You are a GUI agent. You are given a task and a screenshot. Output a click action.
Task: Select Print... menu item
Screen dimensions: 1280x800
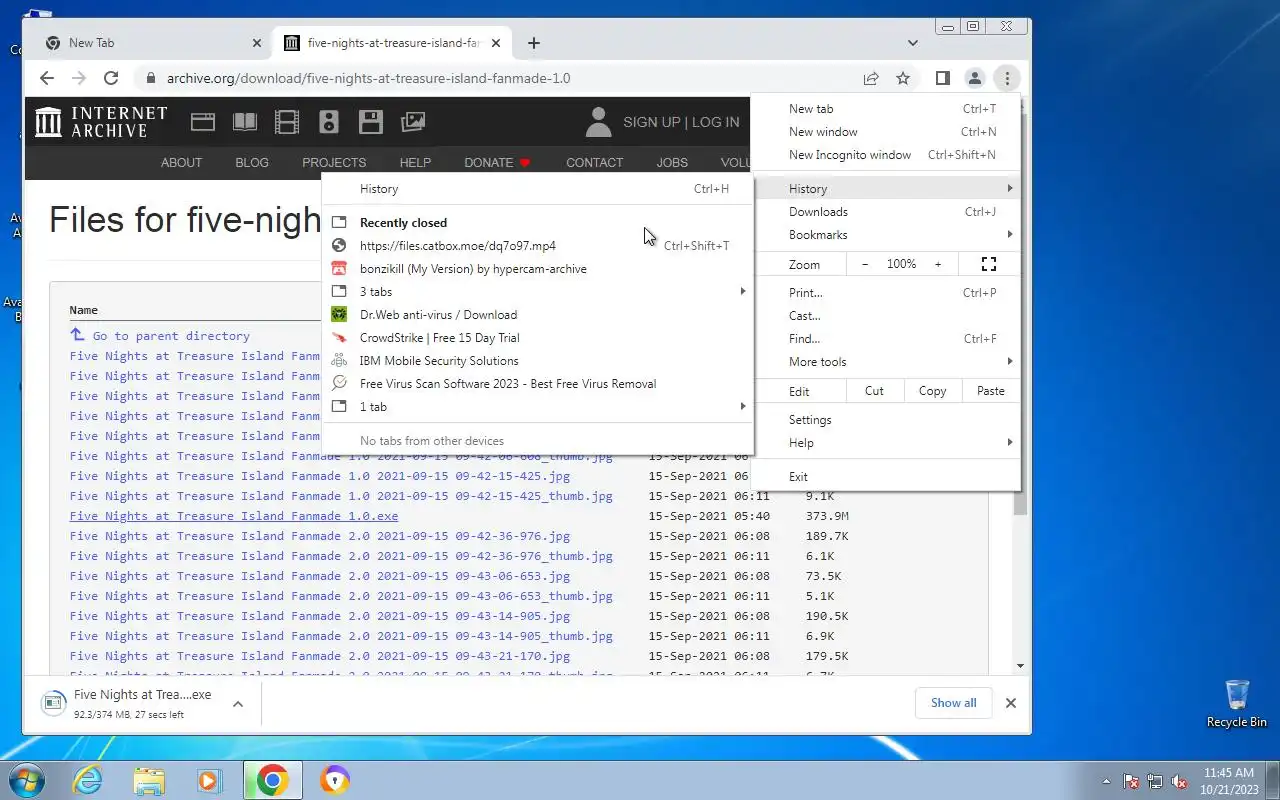[886, 293]
